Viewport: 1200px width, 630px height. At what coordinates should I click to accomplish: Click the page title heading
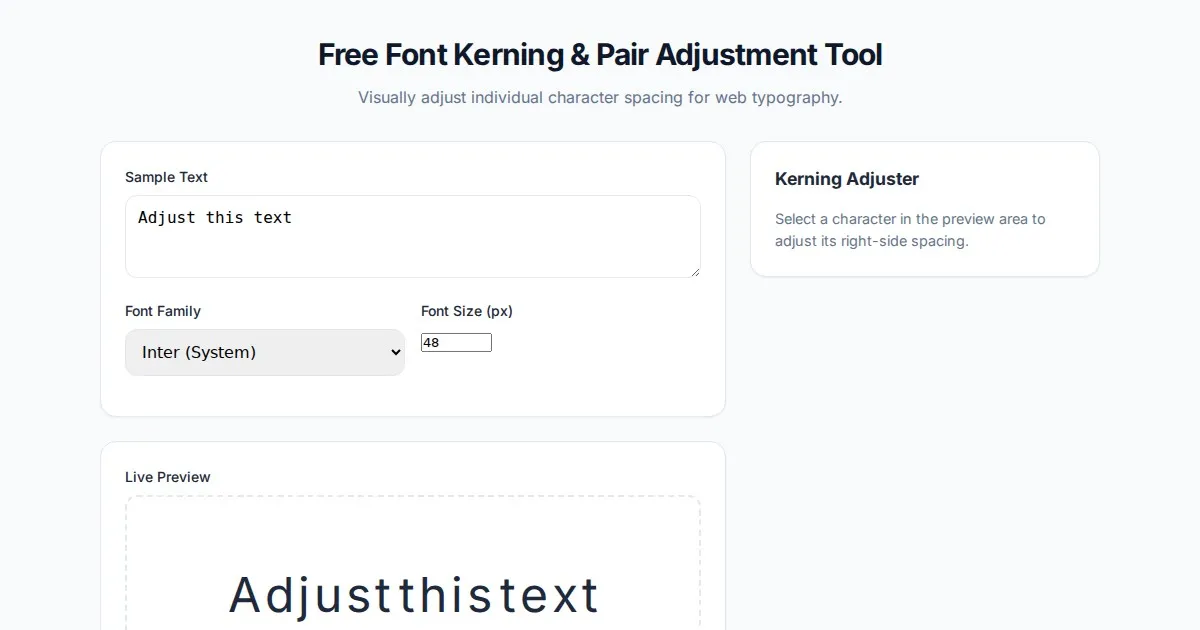click(x=600, y=55)
